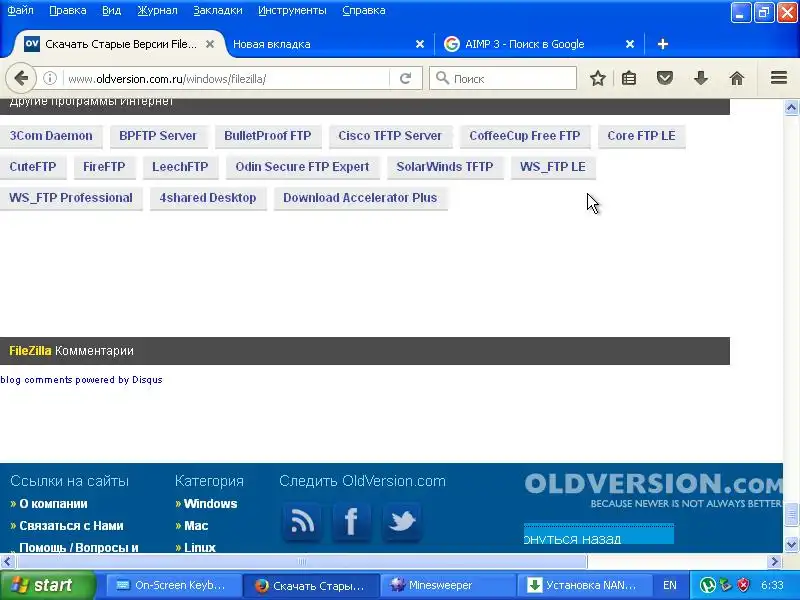Switch to Установка NAN taskbar item
Screen dimensions: 800x600
coord(585,585)
